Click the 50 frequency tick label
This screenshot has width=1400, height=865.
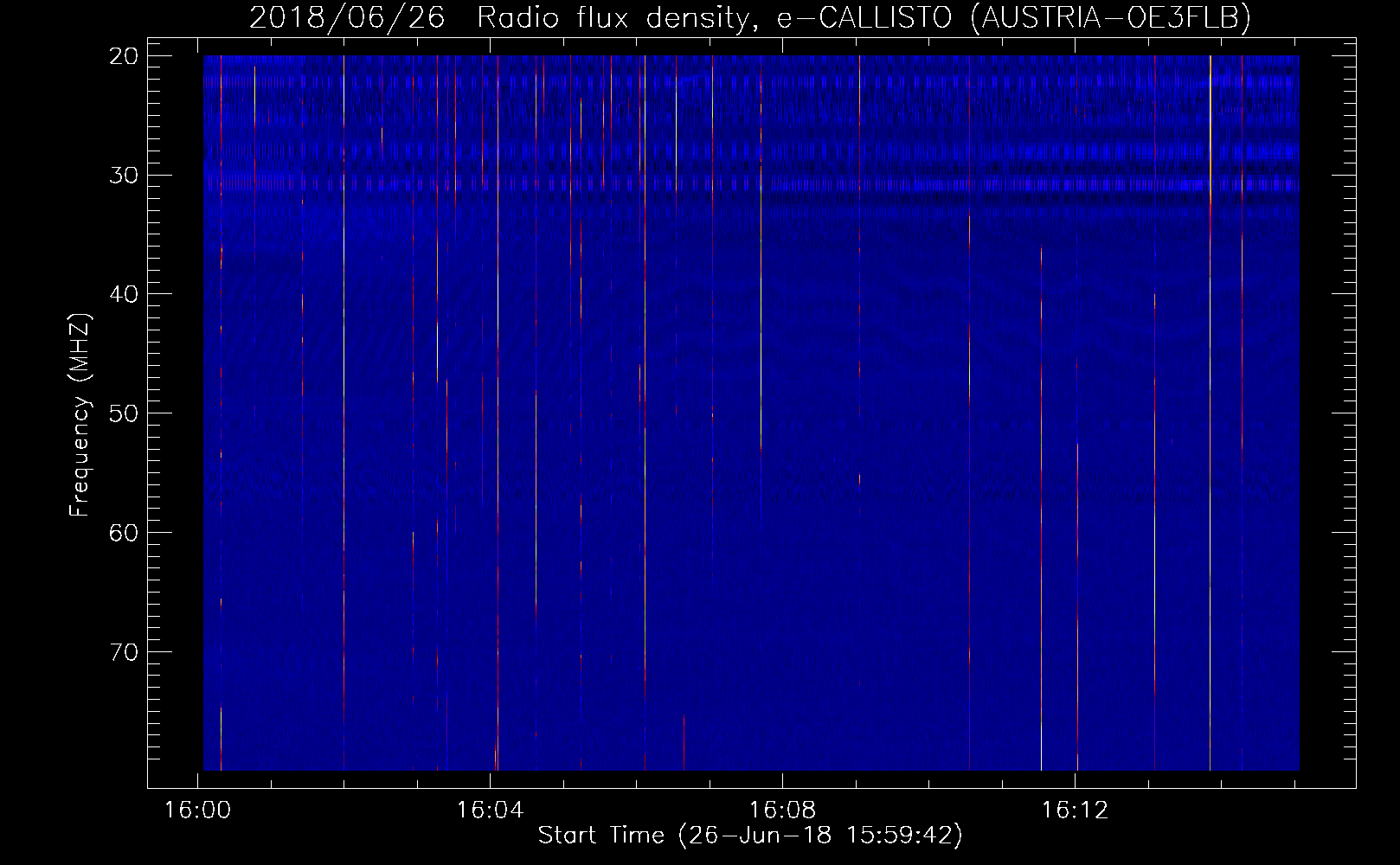coord(124,413)
